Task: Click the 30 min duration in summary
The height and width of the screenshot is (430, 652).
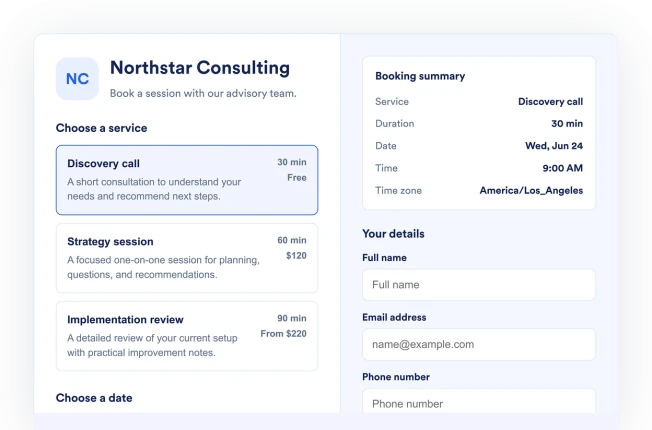Action: point(567,124)
